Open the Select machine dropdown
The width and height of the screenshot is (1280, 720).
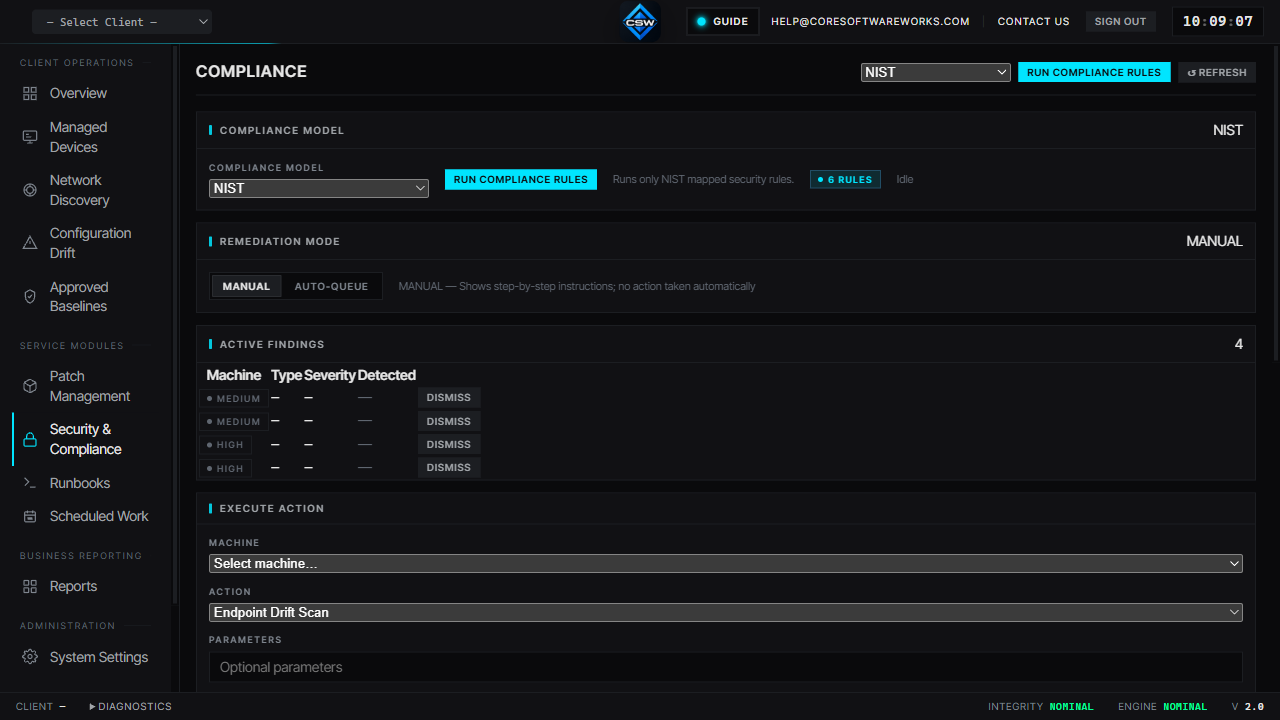point(726,564)
